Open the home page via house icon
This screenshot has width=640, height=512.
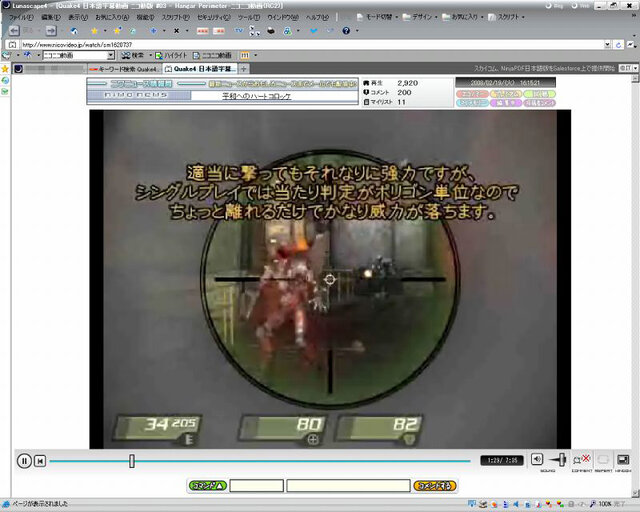click(x=73, y=31)
